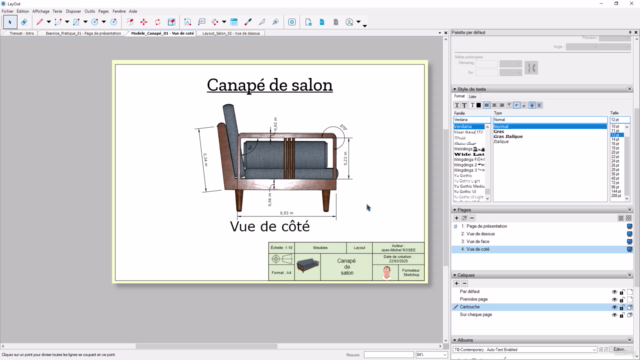Select the Rectangle shape tool

tap(76, 22)
